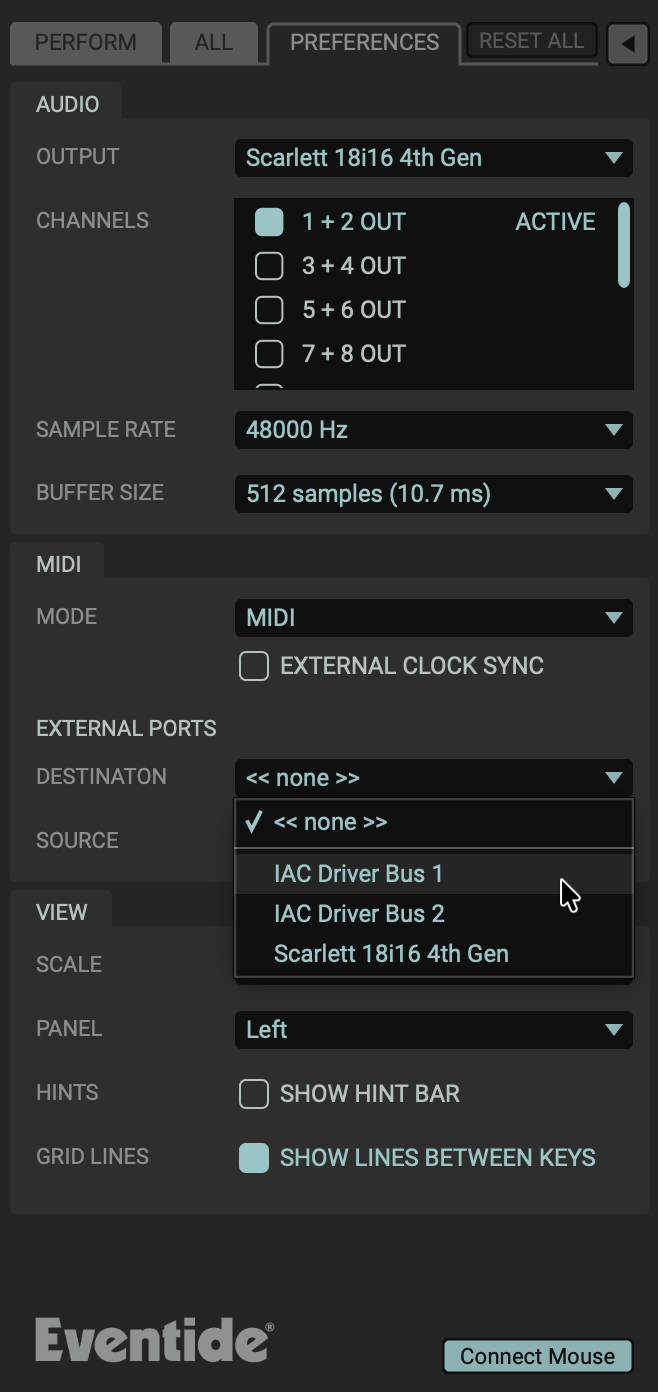Open the audio OUTPUT device dropdown
This screenshot has width=658, height=1392.
click(433, 158)
